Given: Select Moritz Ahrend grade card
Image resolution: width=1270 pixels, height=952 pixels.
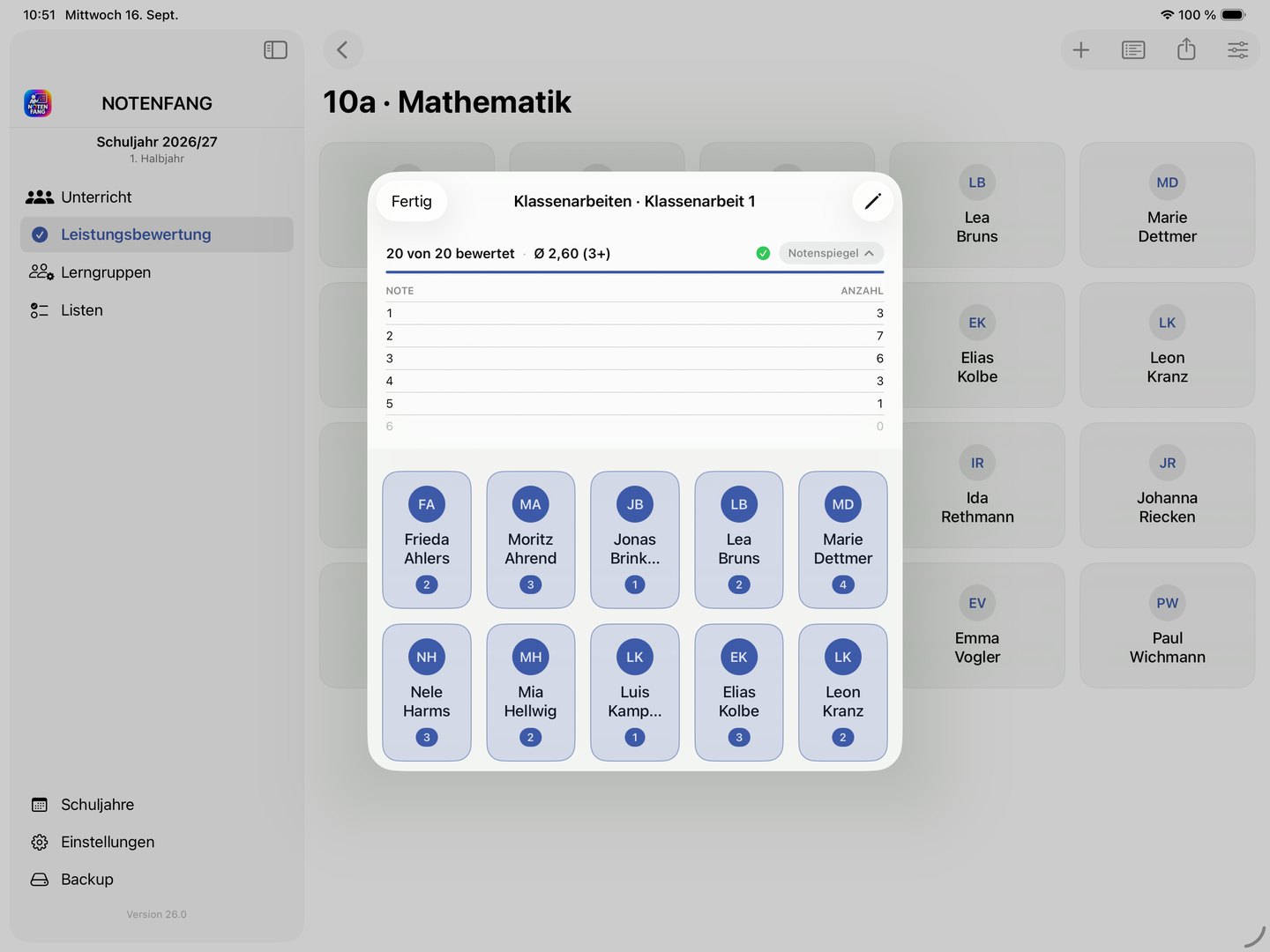Looking at the screenshot, I should [x=531, y=539].
